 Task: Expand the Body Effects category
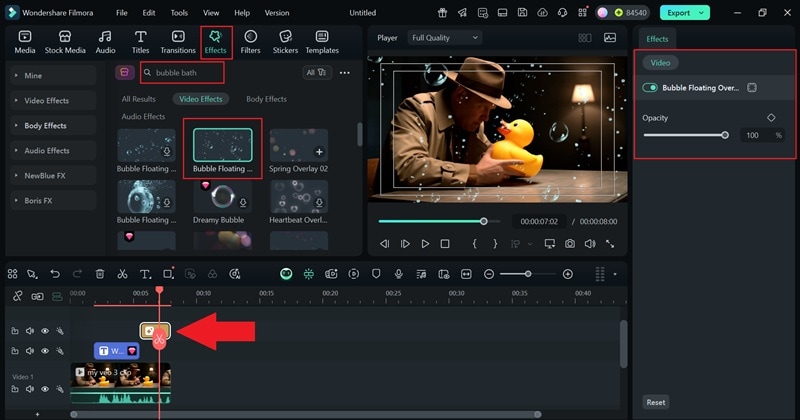click(x=53, y=126)
